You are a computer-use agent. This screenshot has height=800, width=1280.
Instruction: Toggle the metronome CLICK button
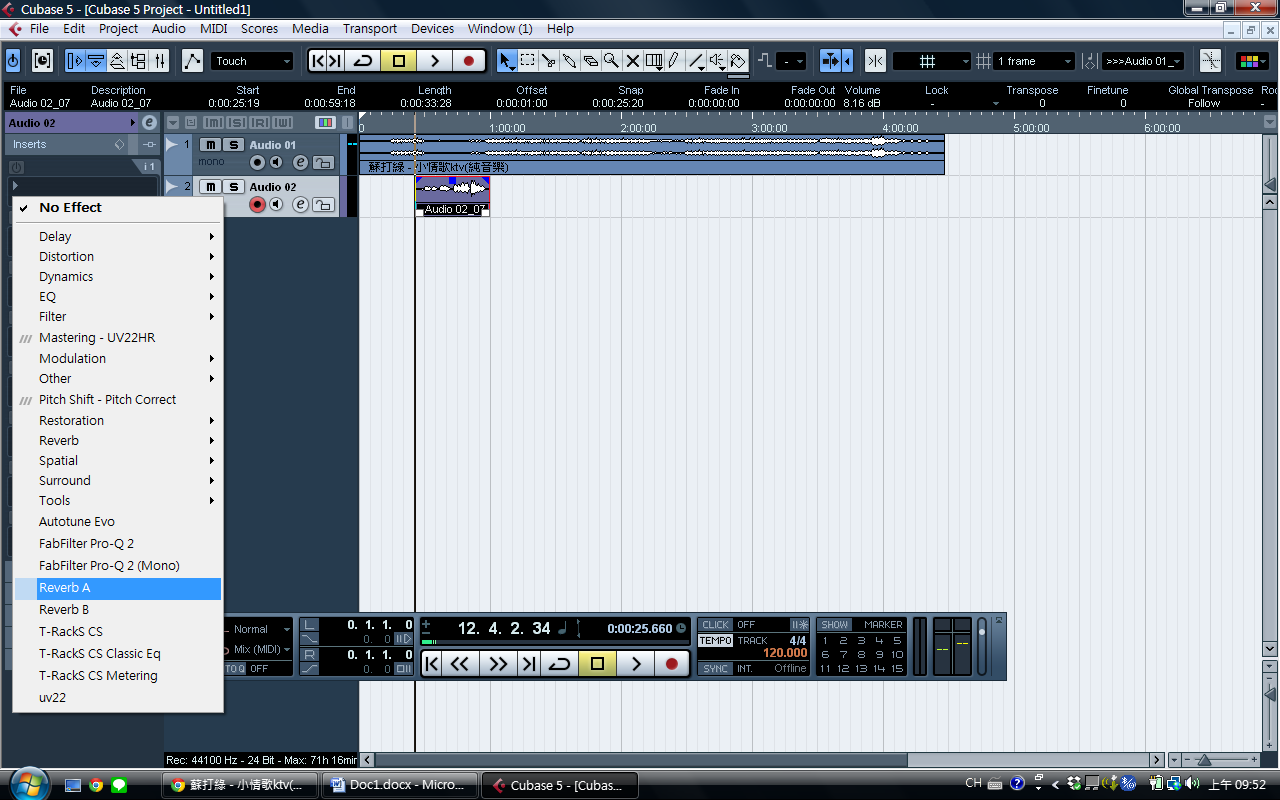(x=715, y=625)
